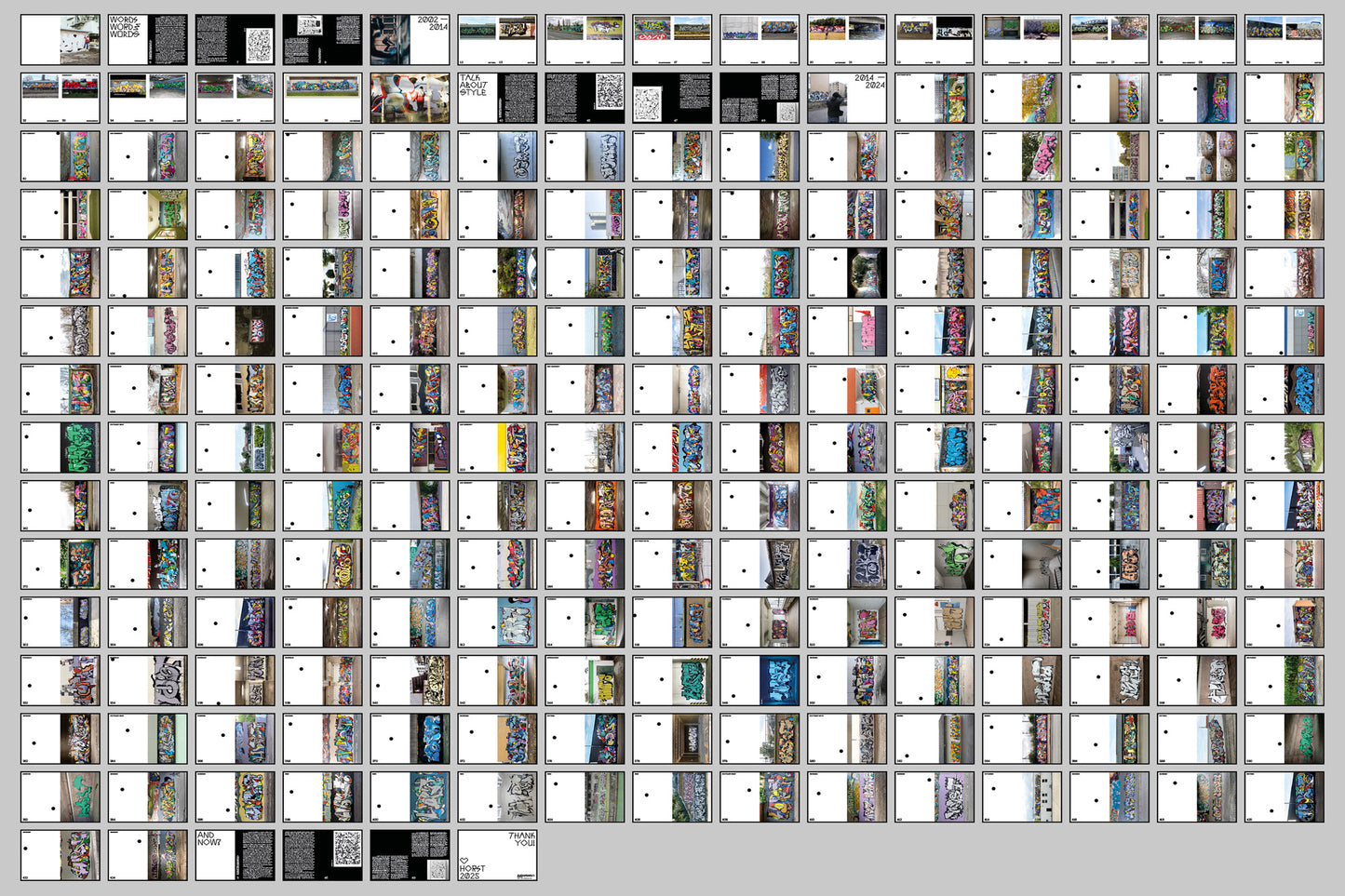The height and width of the screenshot is (896, 1345).
Task: Click the 'THANK YOU! HORST 2025' final spread
Action: 497,855
